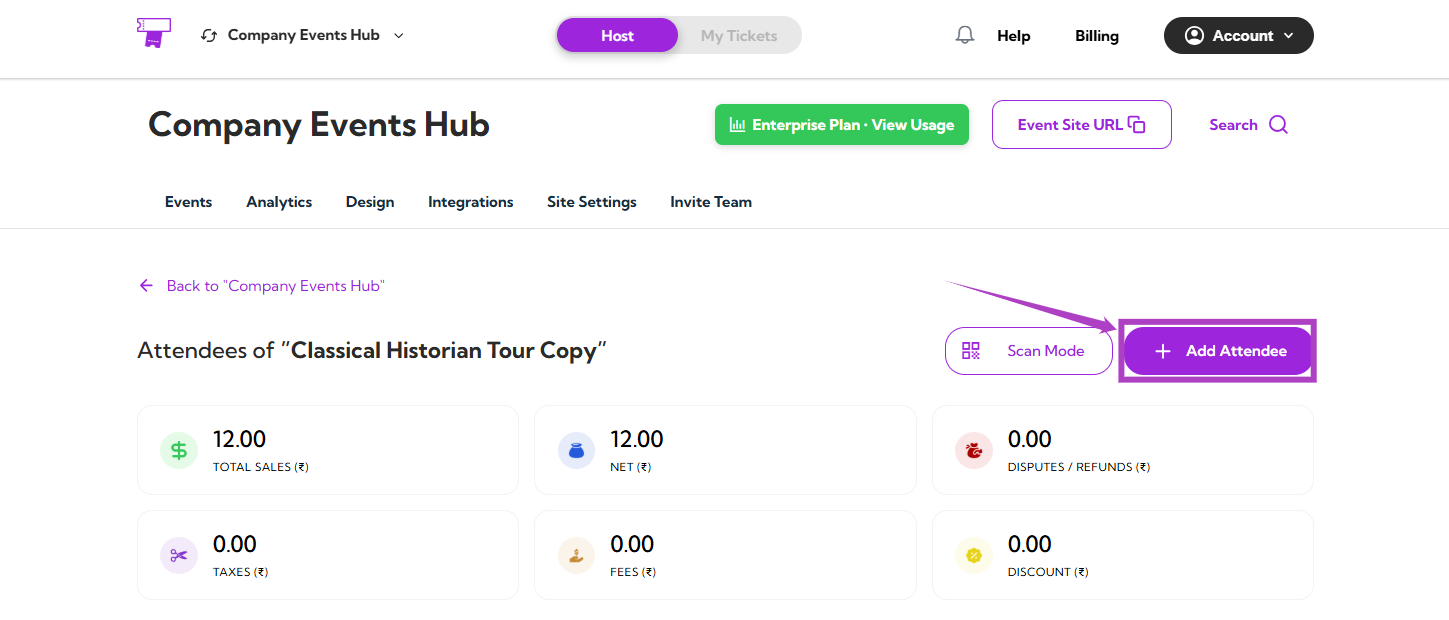
Task: Open search using the magnifying glass icon
Action: pyautogui.click(x=1280, y=124)
